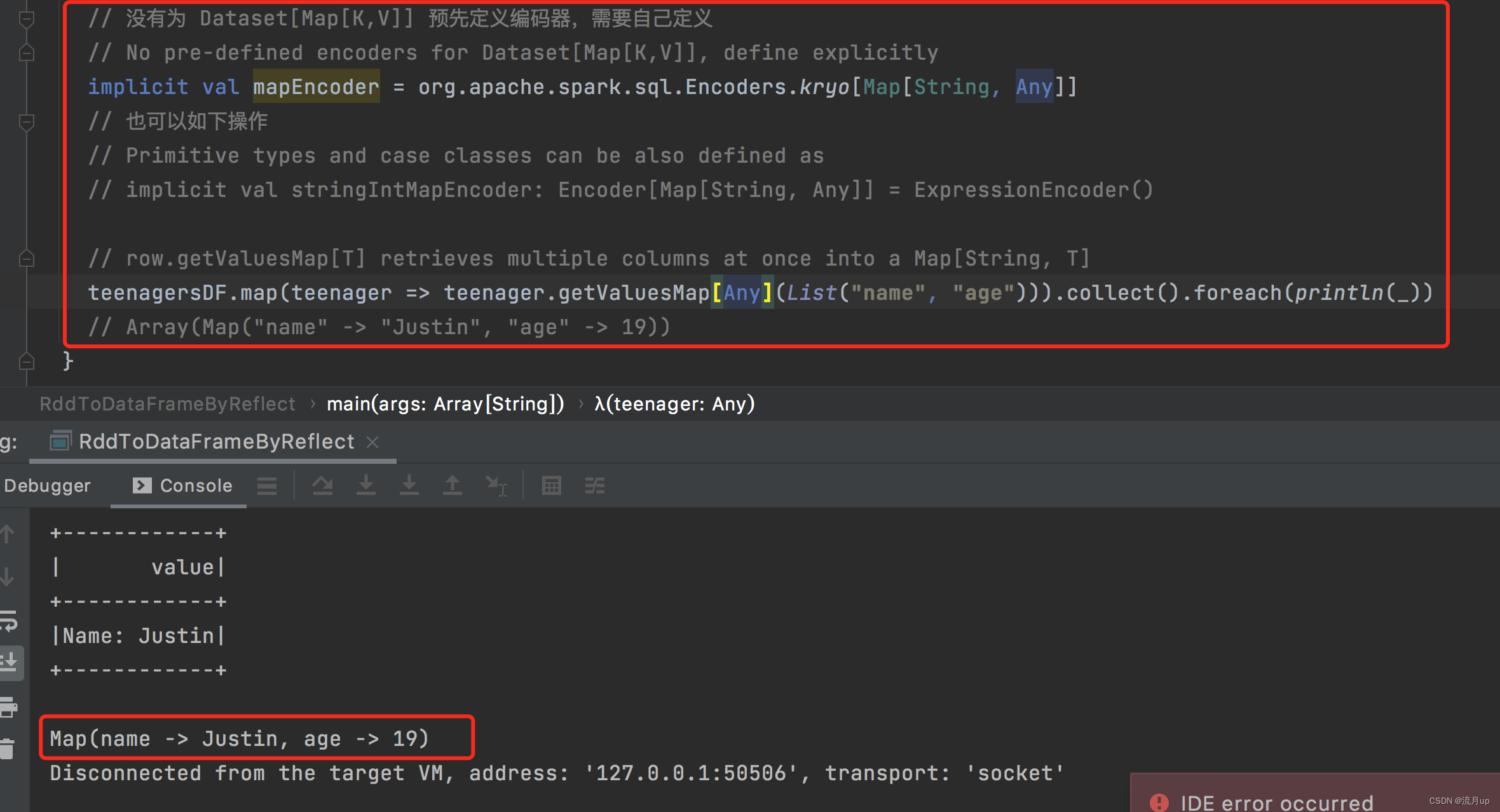Click the Step Out up-arrow icon
The height and width of the screenshot is (812, 1500).
(x=452, y=486)
